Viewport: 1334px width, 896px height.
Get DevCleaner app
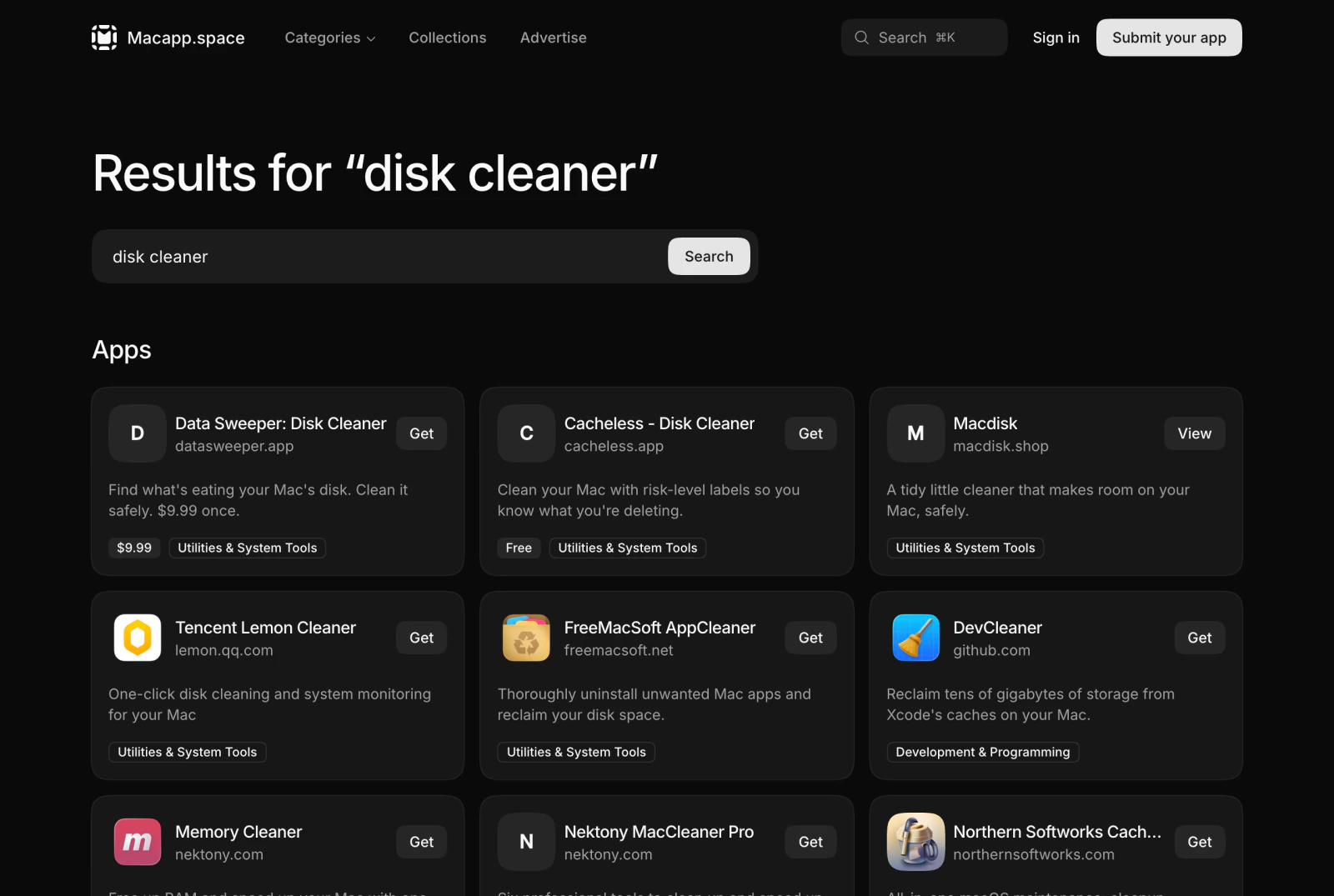tap(1200, 638)
